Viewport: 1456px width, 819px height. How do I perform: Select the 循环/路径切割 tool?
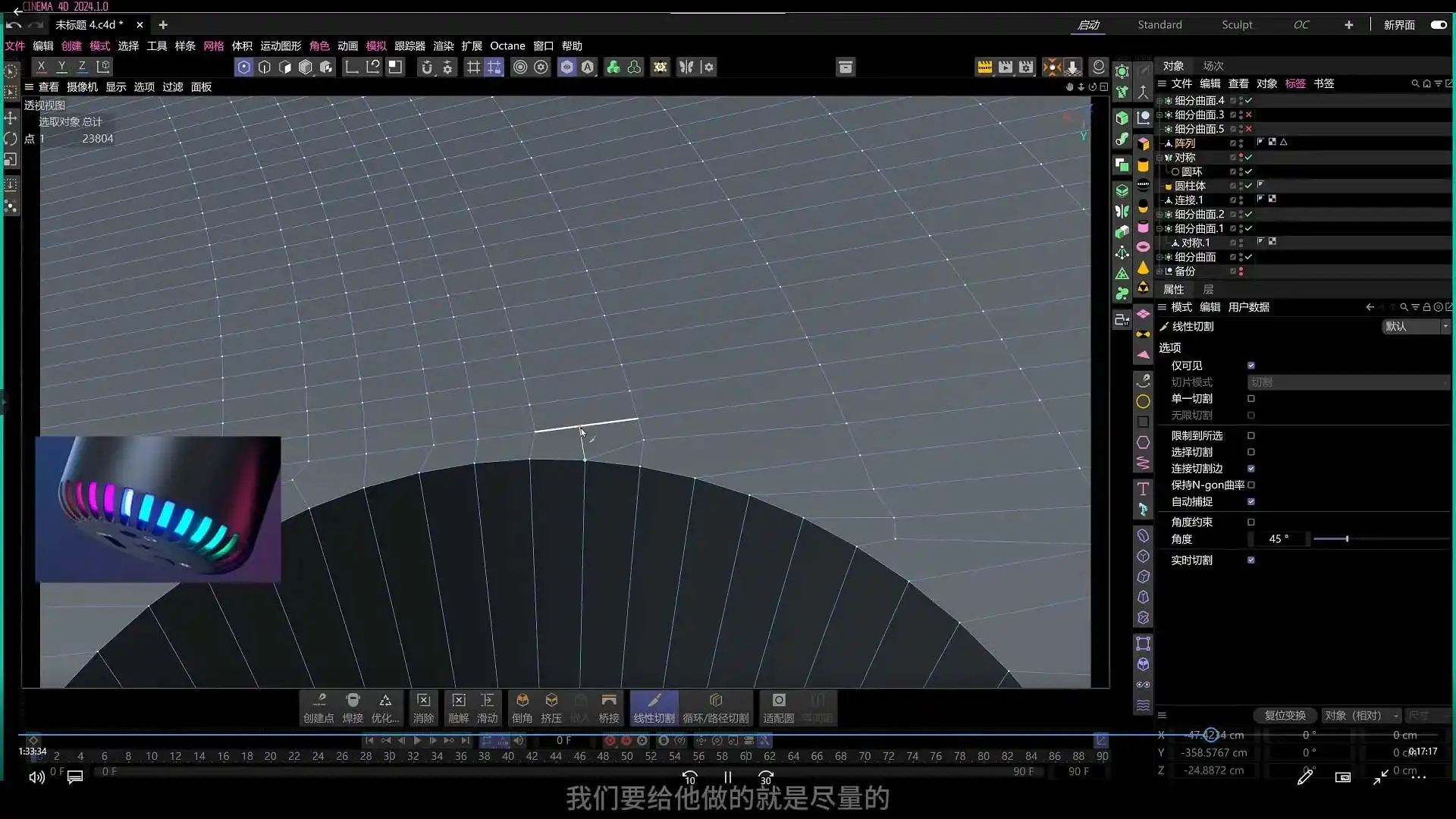coord(716,708)
